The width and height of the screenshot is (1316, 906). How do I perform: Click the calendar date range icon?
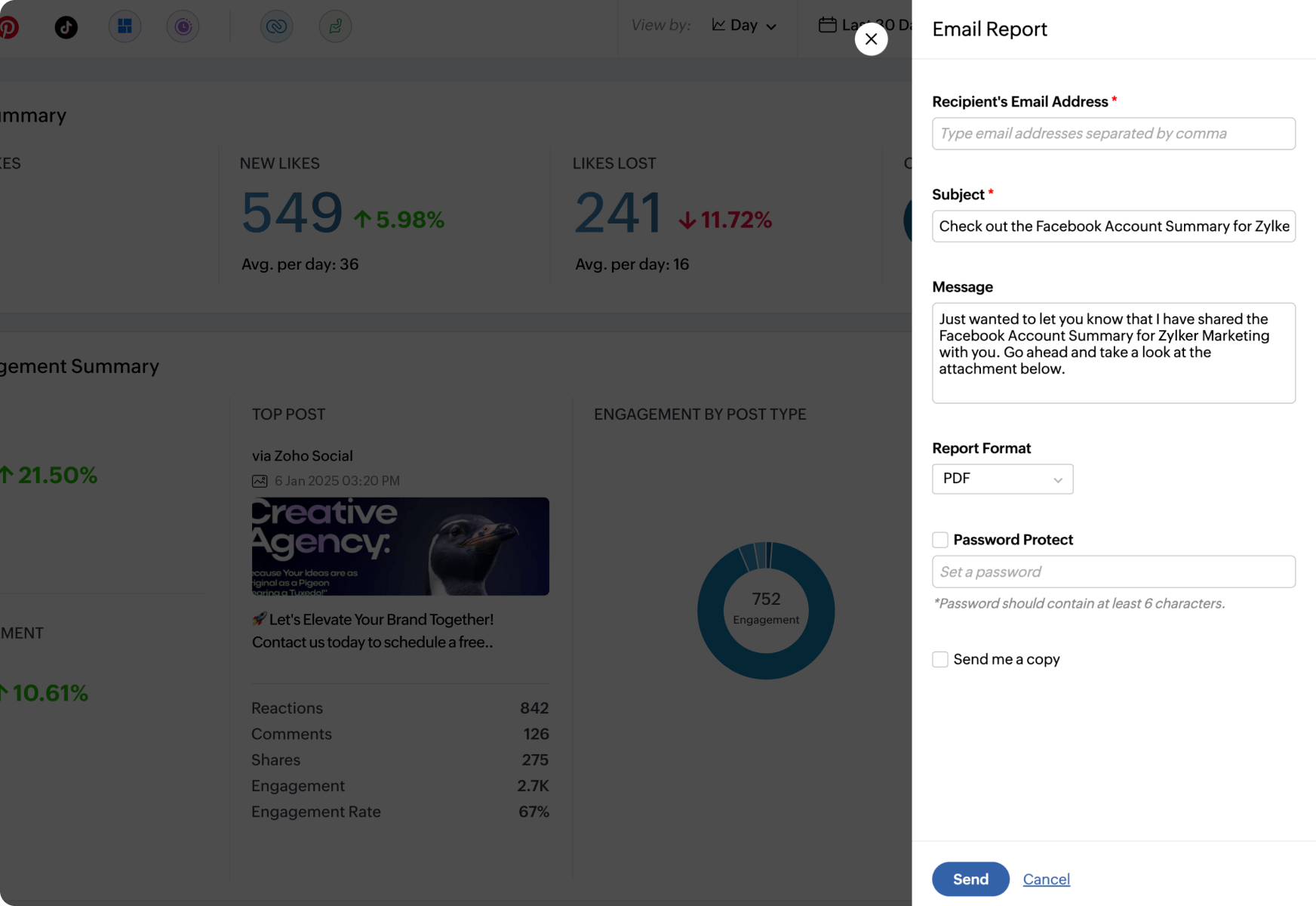[827, 25]
